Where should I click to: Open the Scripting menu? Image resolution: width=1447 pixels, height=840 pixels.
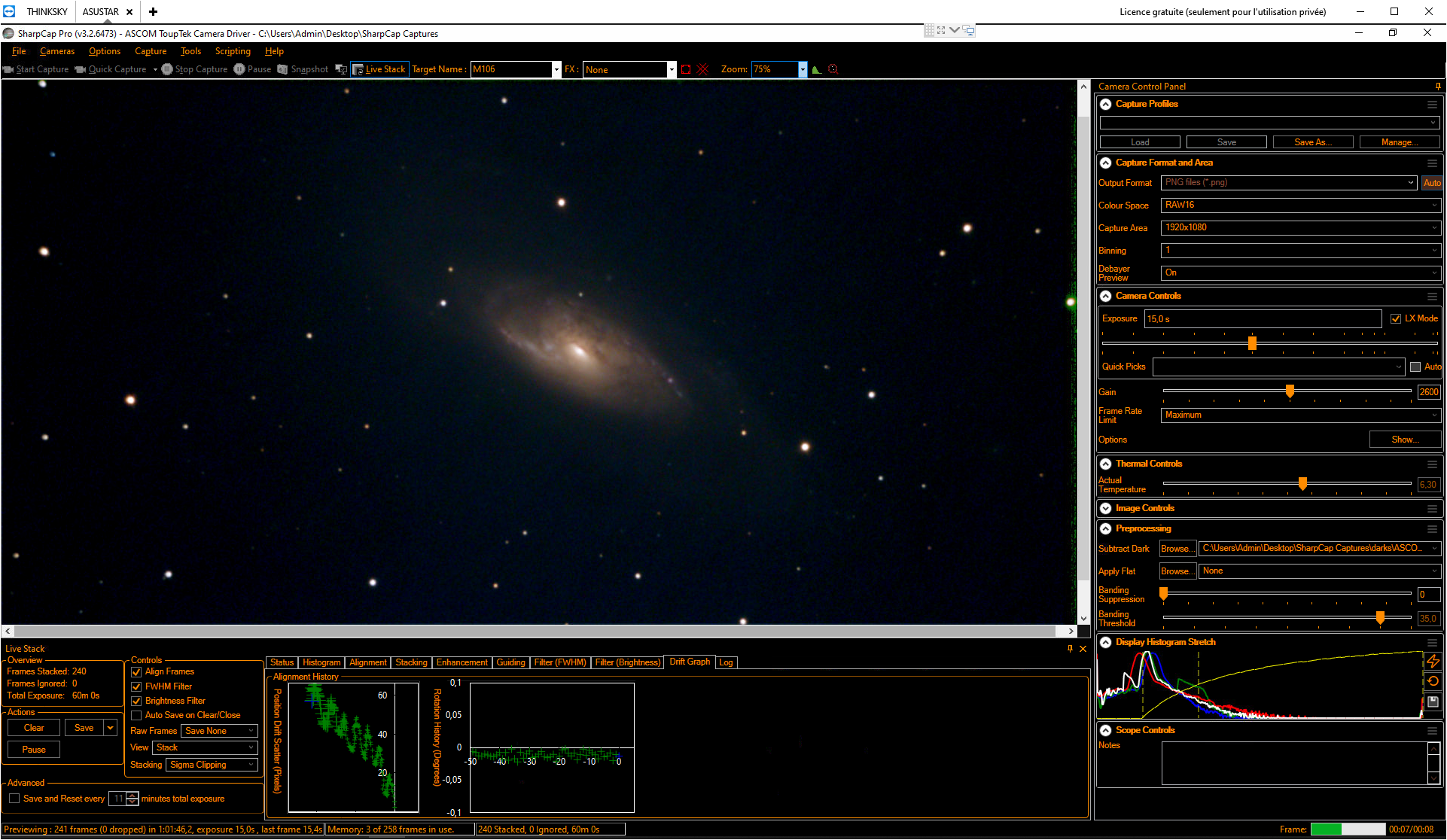pyautogui.click(x=233, y=51)
